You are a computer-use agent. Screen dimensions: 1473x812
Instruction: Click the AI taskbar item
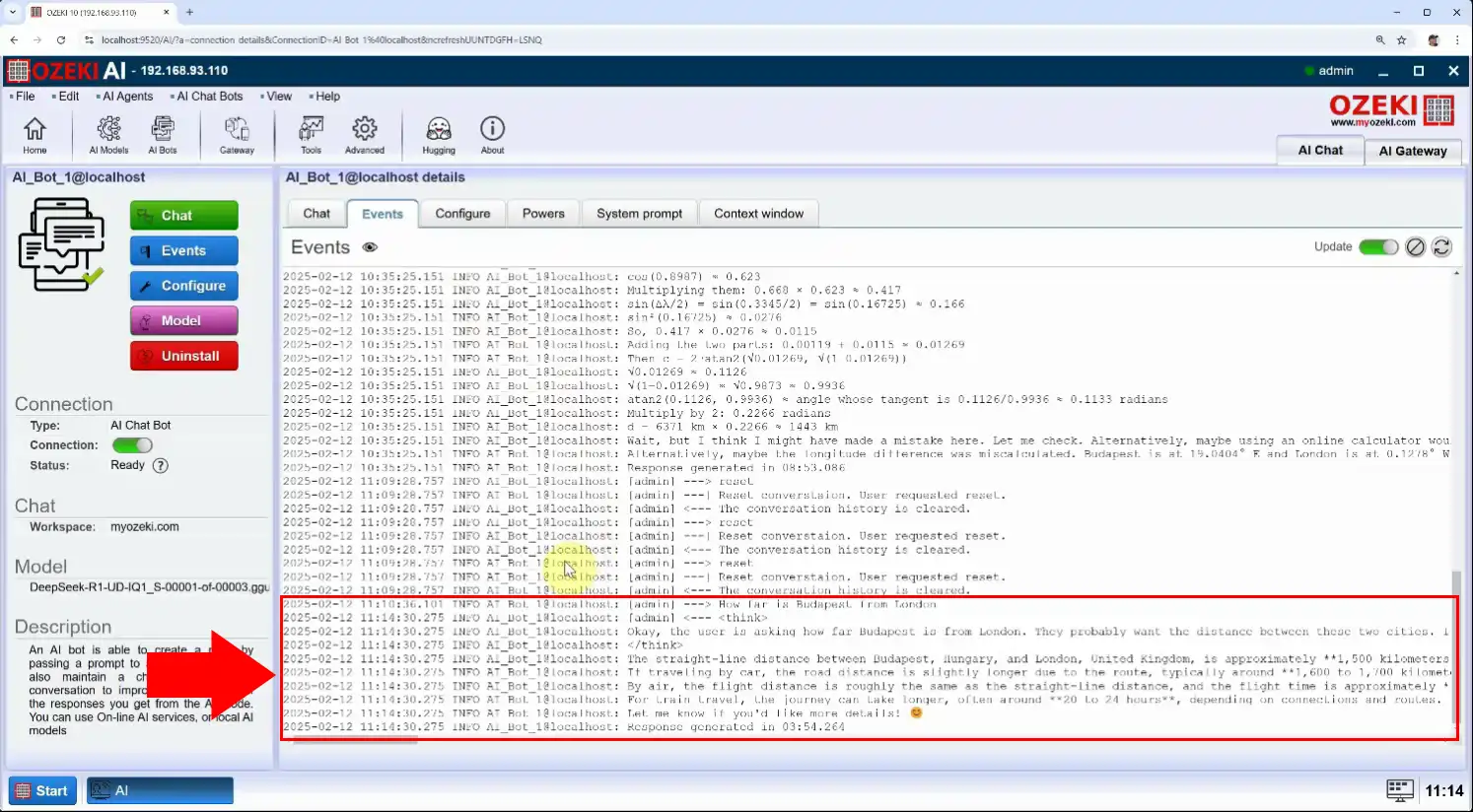pos(160,790)
